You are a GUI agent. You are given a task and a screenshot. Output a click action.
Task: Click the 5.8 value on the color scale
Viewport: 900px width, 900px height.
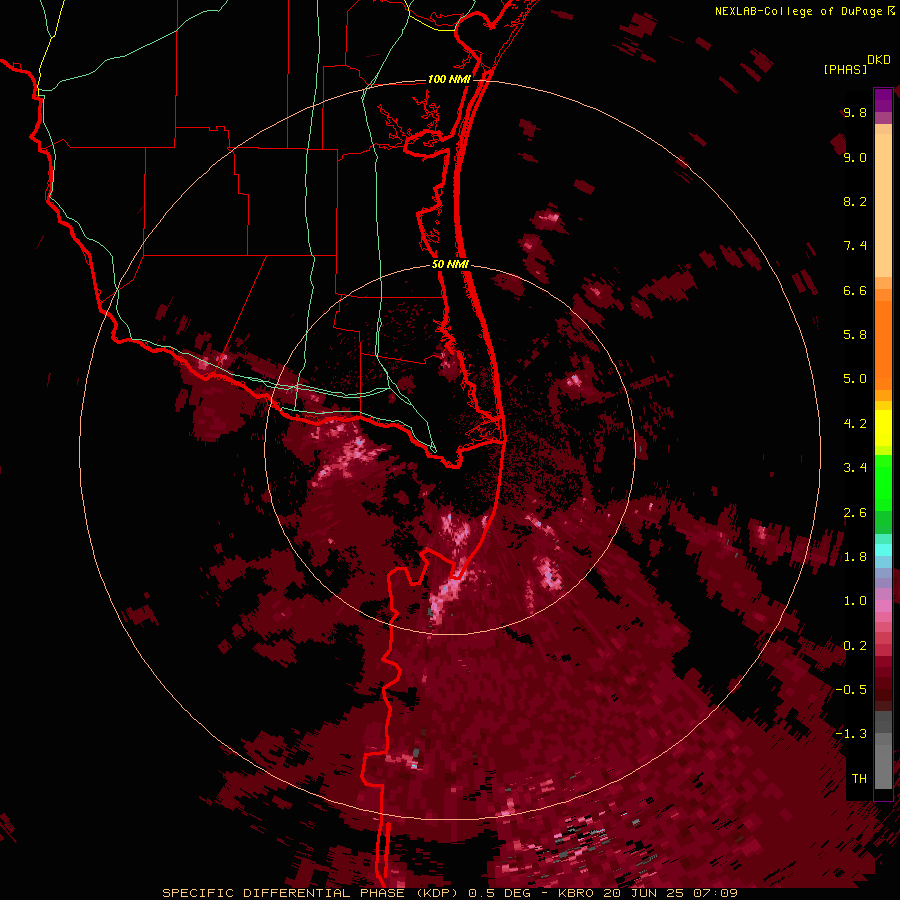[x=855, y=335]
